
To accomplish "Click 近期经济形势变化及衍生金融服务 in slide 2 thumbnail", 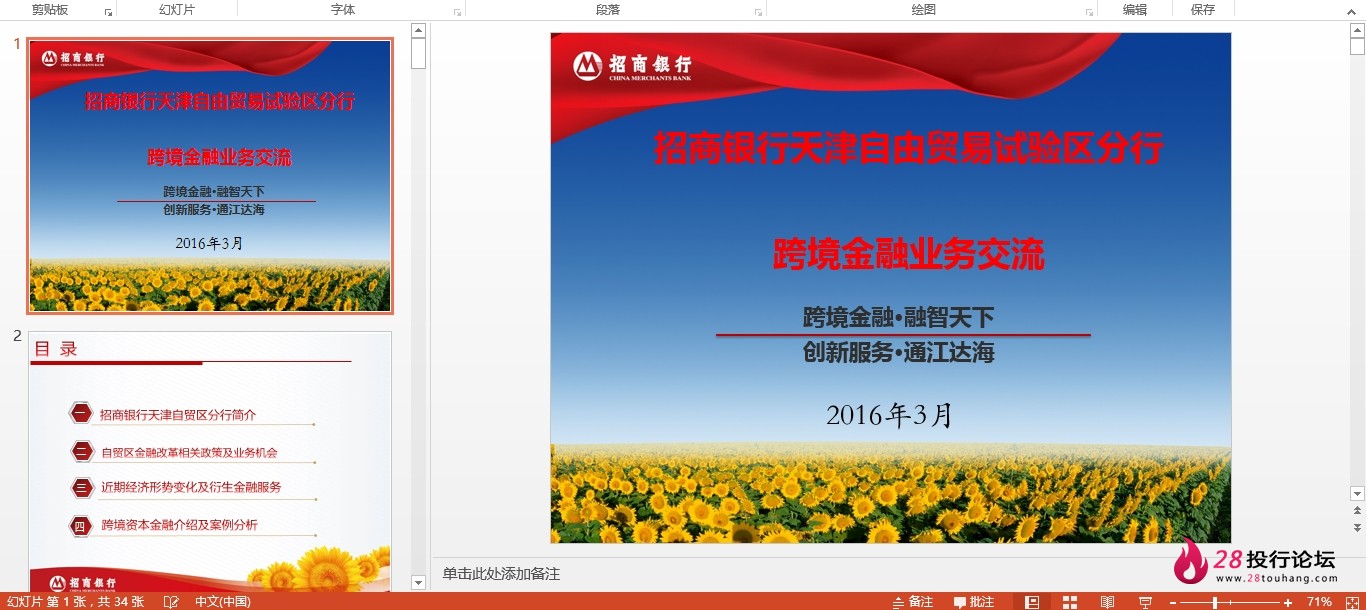I will (x=191, y=487).
